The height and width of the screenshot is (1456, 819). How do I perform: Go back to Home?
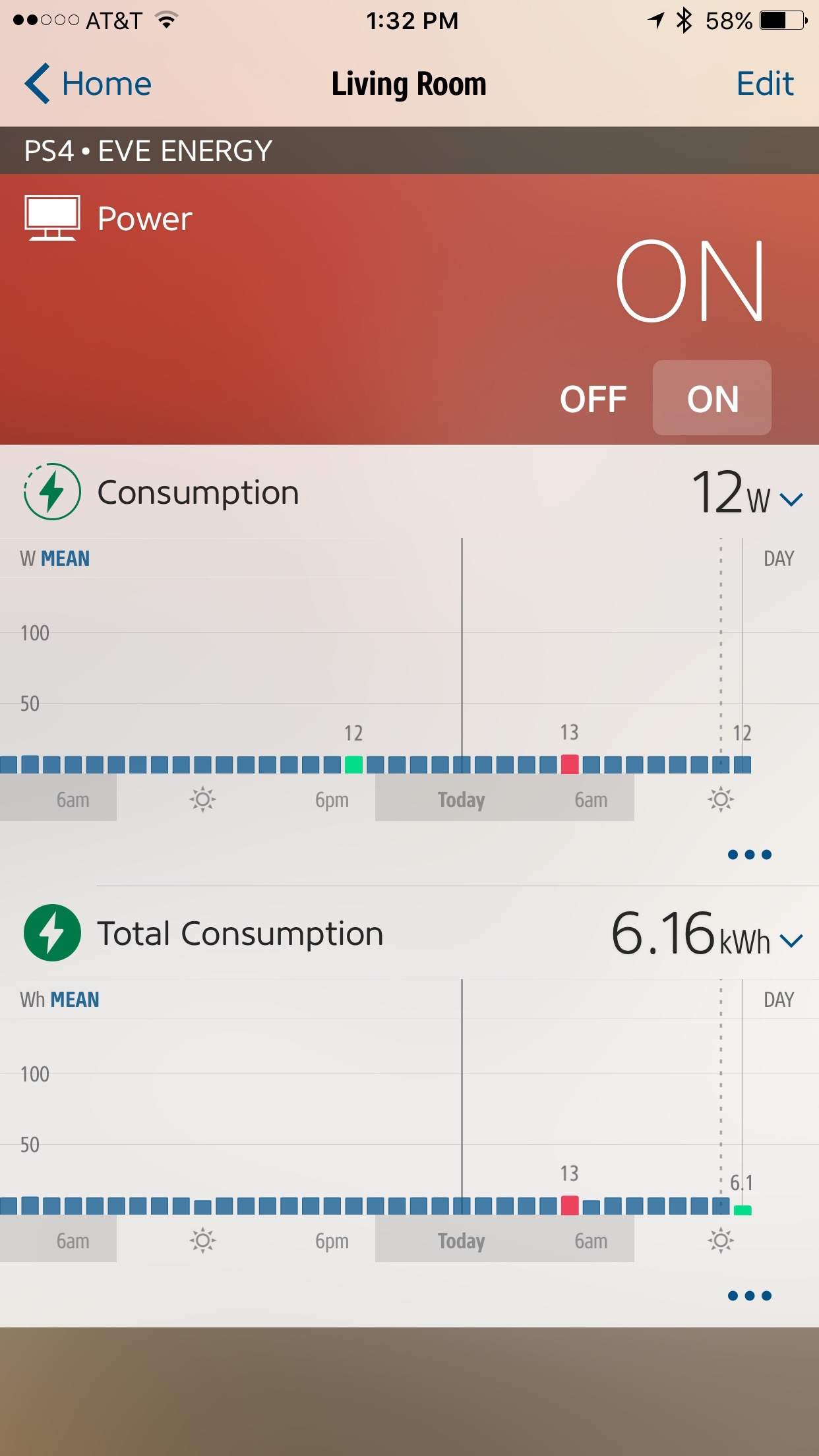pos(88,84)
